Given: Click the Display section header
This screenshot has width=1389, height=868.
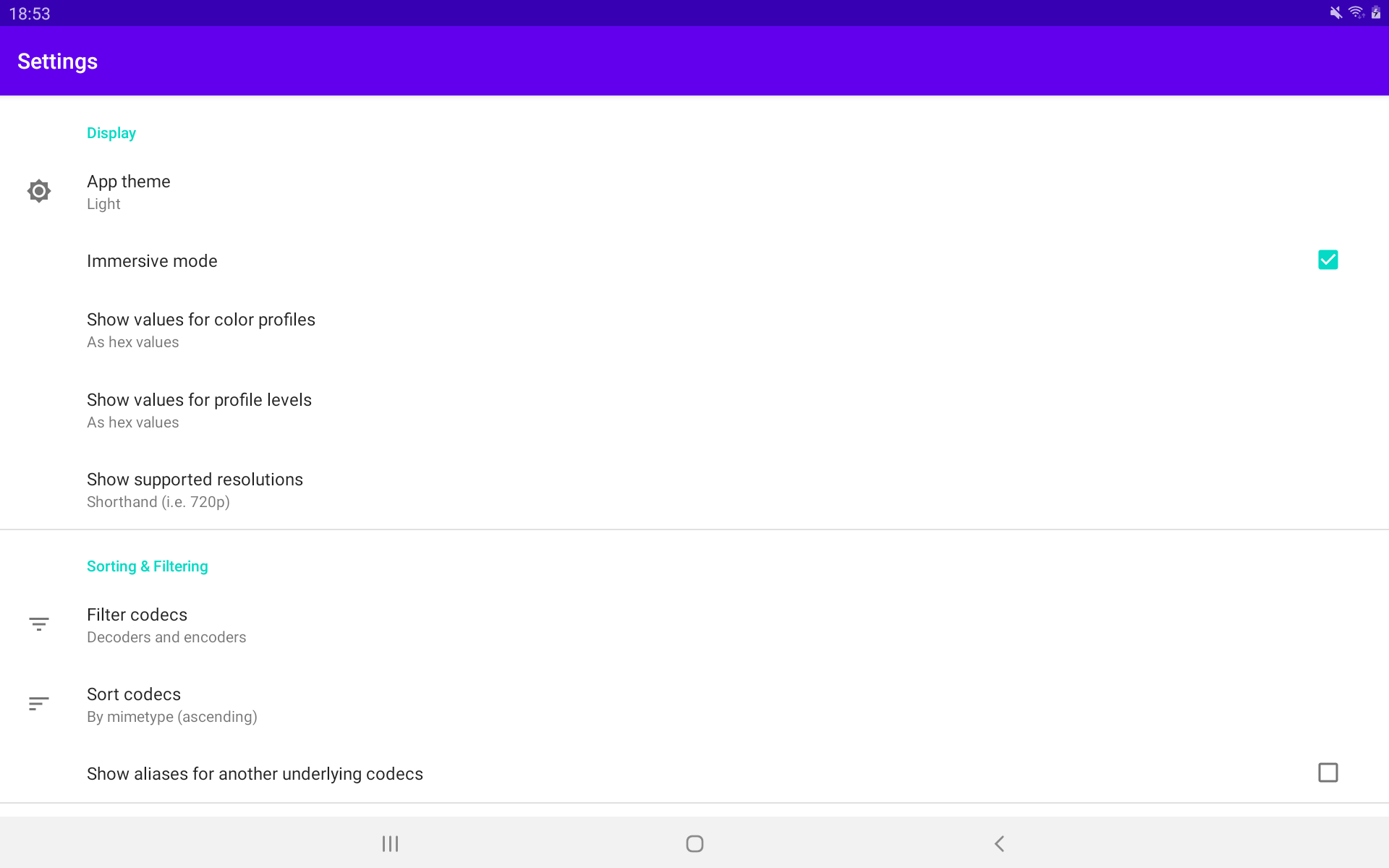Looking at the screenshot, I should click(x=111, y=133).
